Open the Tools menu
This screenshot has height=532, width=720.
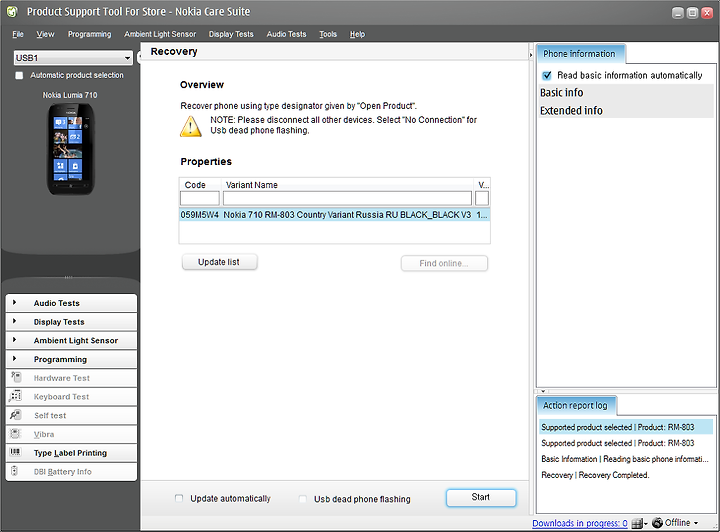coord(328,34)
